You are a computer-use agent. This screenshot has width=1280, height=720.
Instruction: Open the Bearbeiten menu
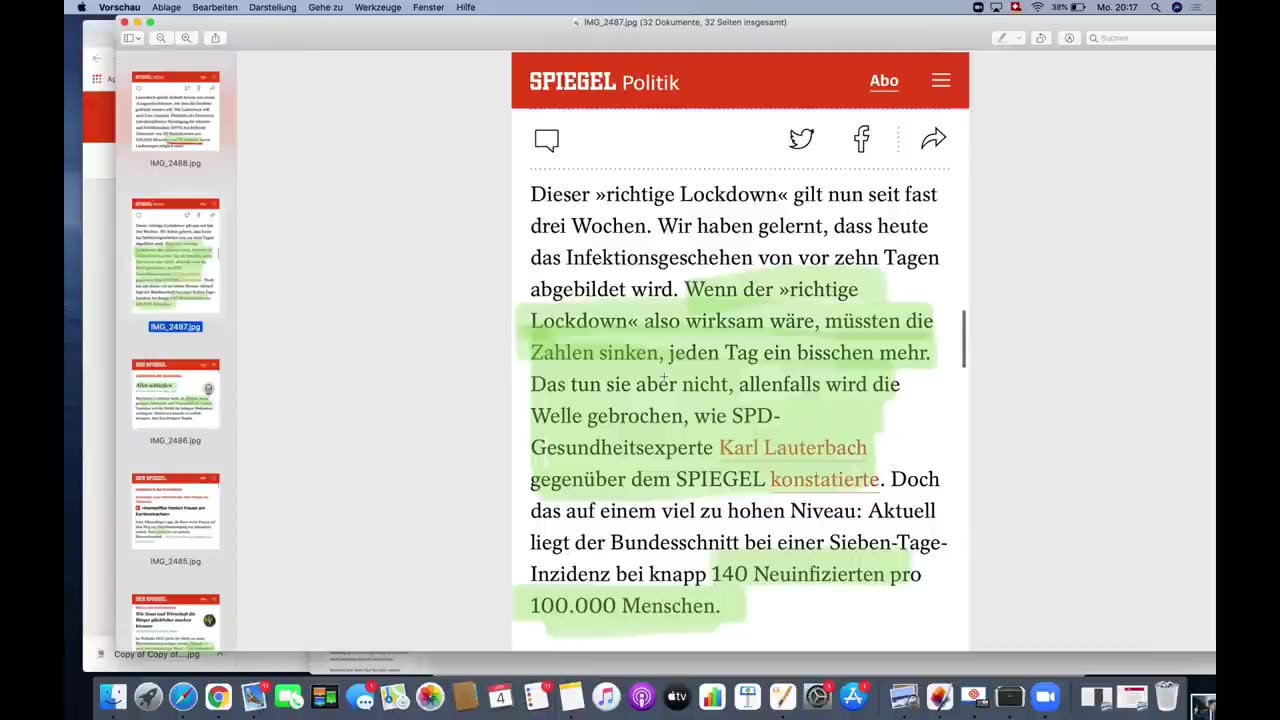(215, 7)
